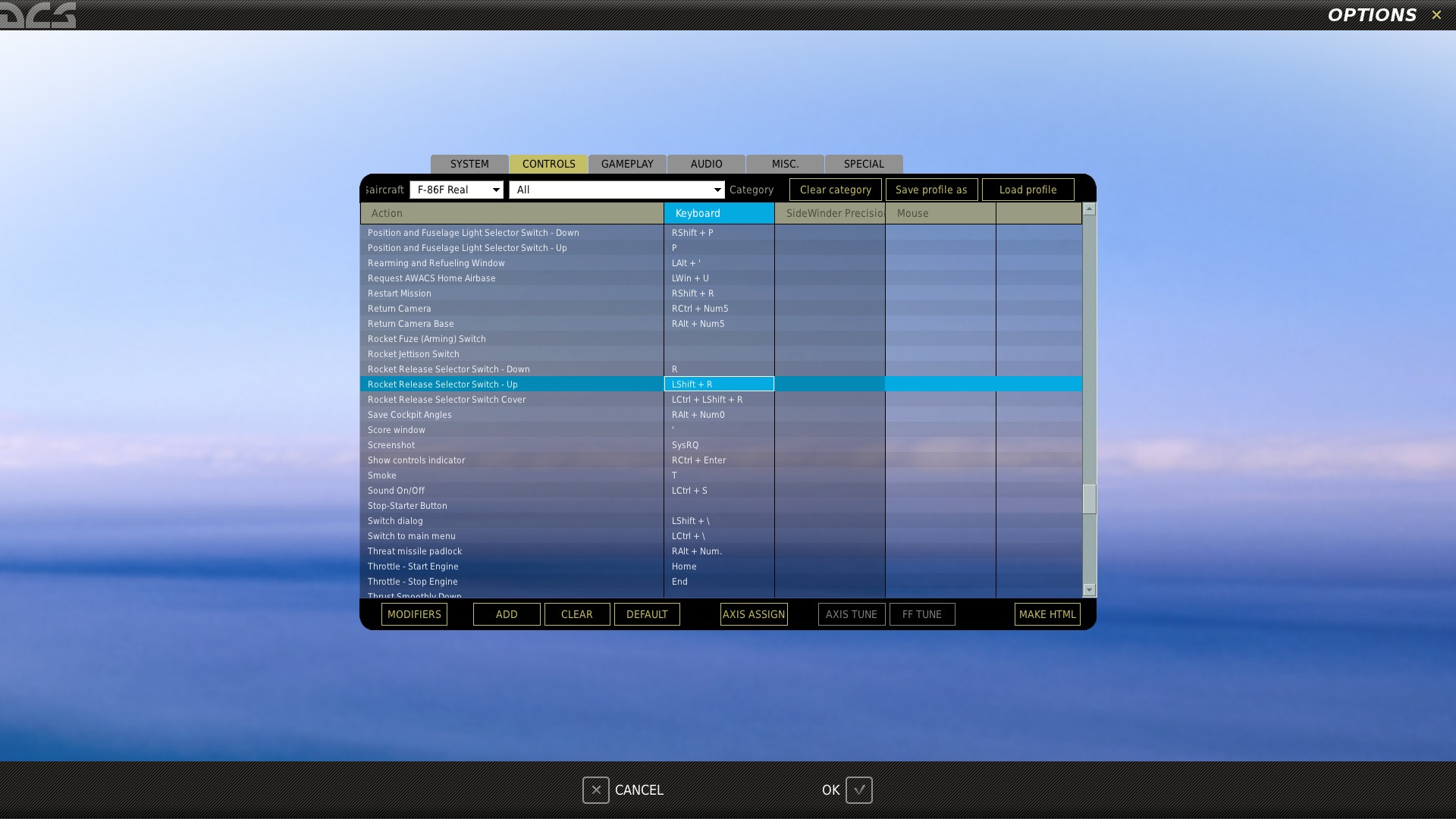Image resolution: width=1456 pixels, height=819 pixels.
Task: Click the FF TUNE button
Action: (922, 614)
